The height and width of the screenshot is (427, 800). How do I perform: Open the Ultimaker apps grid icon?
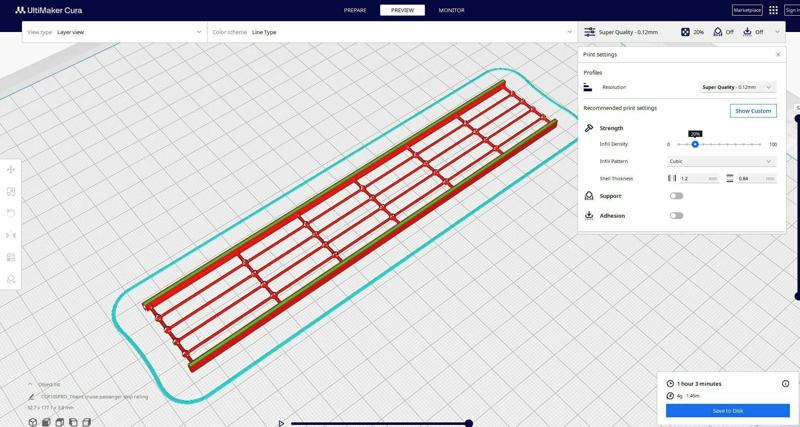(773, 10)
